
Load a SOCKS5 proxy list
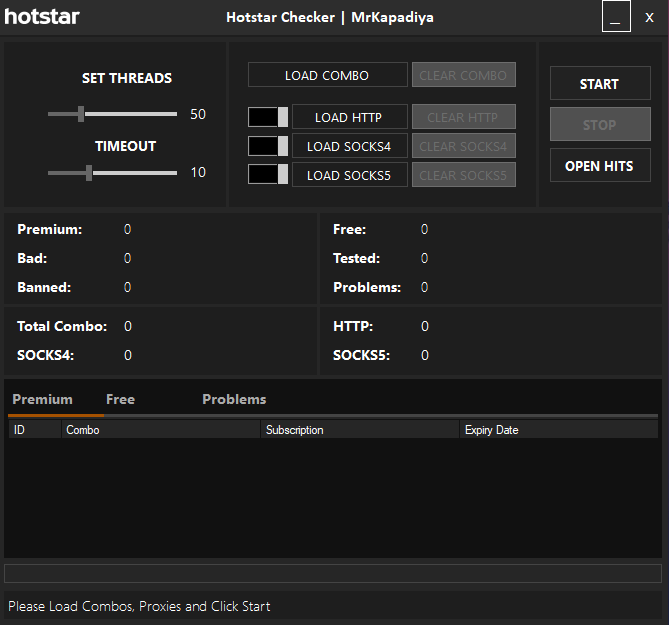click(349, 175)
